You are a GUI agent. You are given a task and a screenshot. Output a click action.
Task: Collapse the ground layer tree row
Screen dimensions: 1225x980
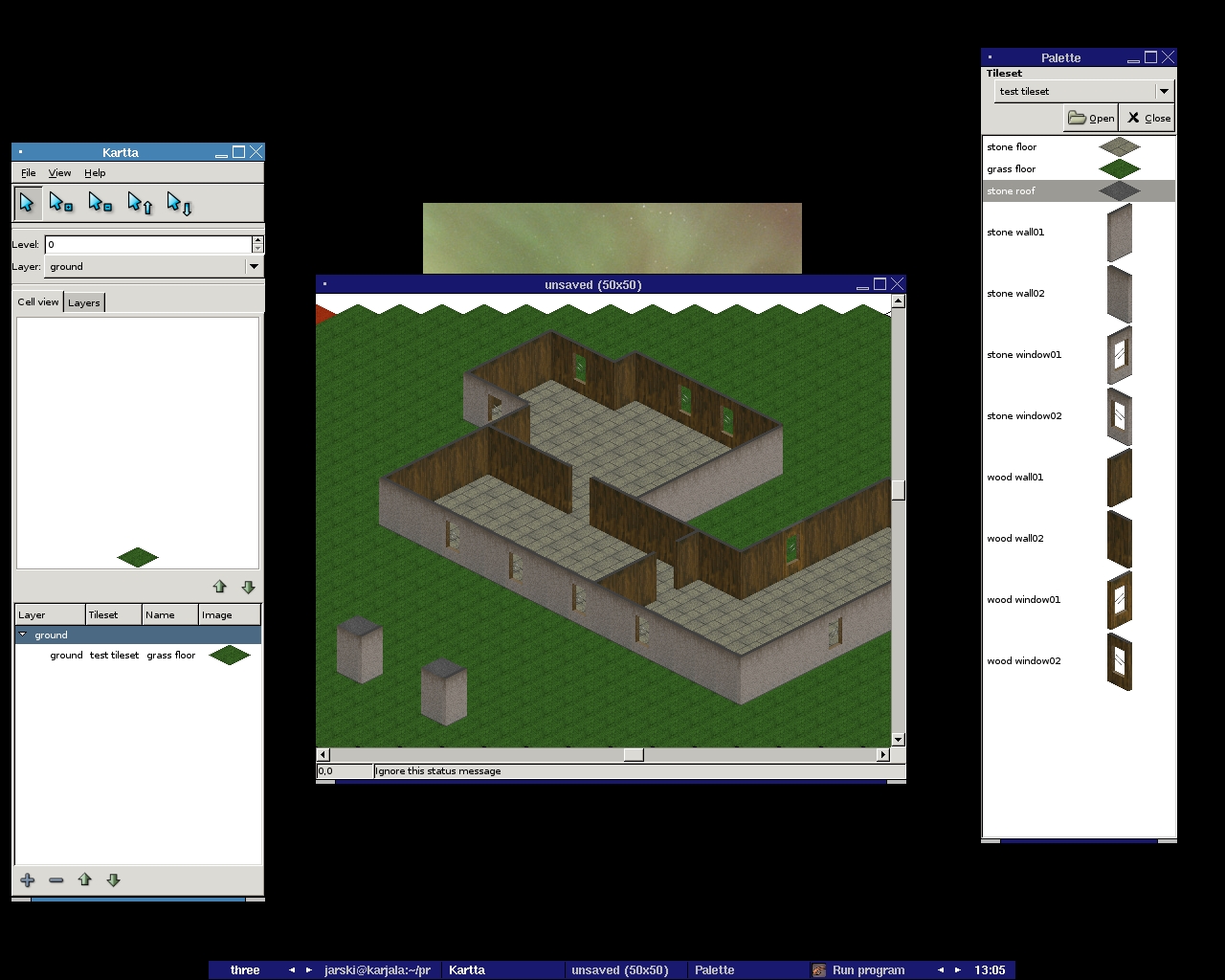(23, 635)
